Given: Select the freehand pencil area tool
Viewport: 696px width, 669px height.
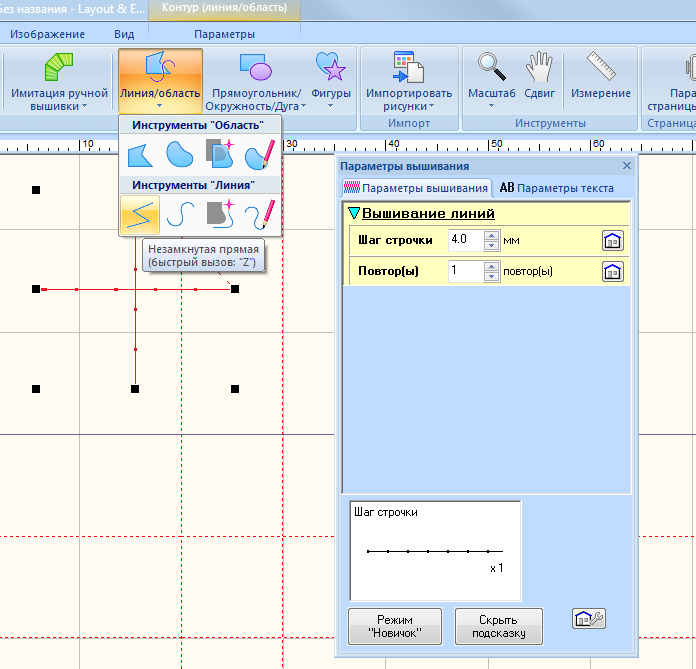Looking at the screenshot, I should [x=259, y=154].
